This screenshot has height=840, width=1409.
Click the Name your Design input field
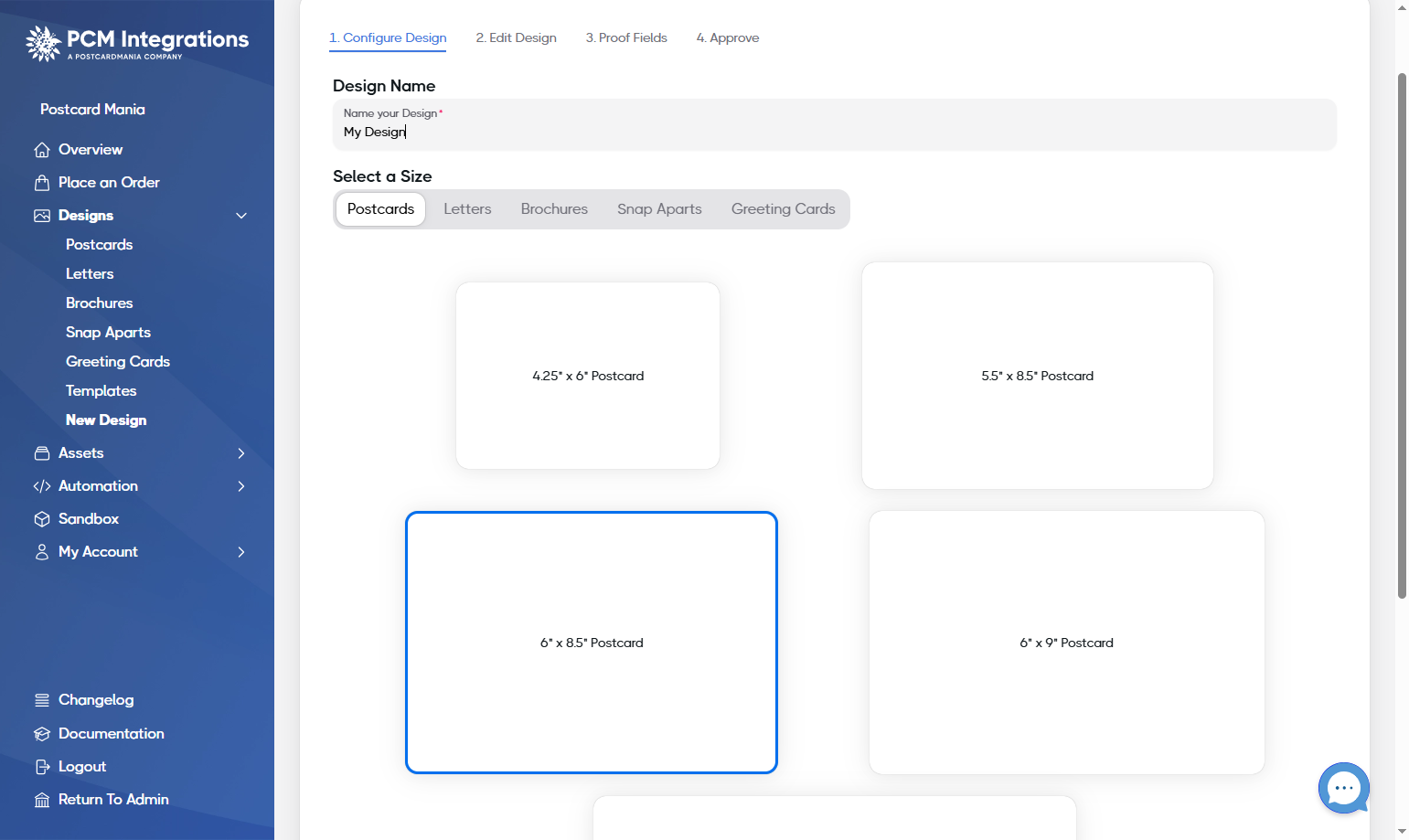click(834, 124)
